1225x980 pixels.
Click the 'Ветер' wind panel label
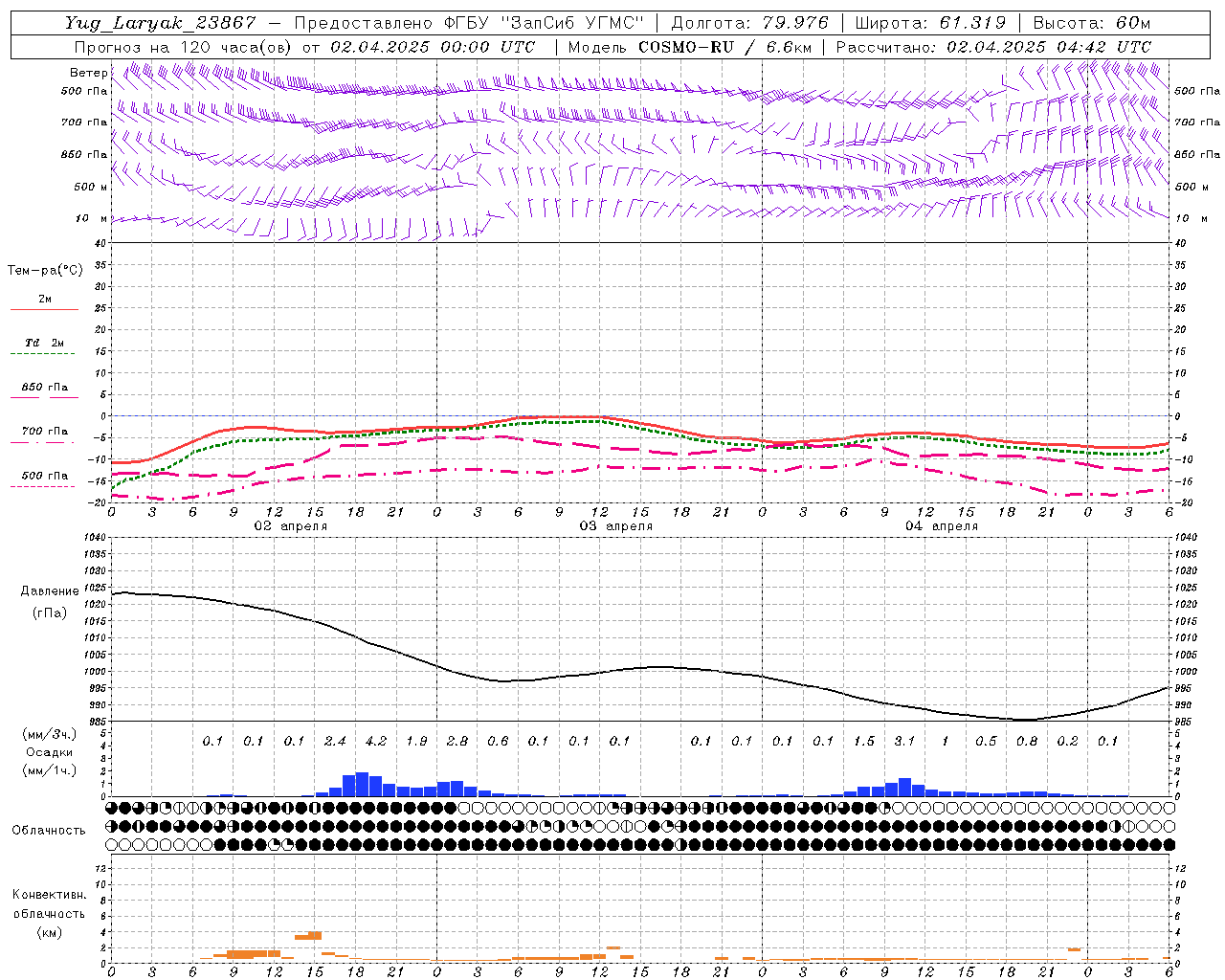88,73
